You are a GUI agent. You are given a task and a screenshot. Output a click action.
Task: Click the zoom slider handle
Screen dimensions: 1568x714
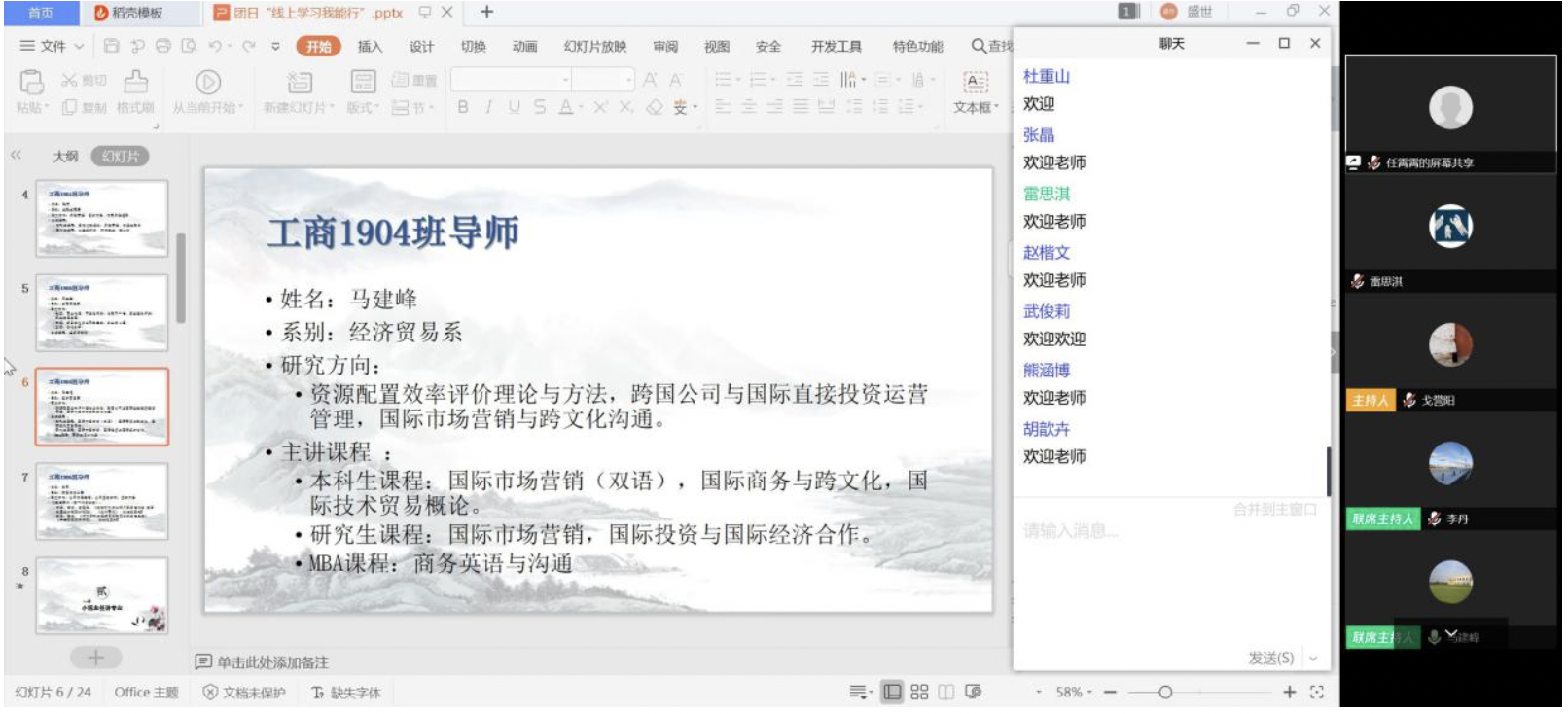click(1165, 692)
